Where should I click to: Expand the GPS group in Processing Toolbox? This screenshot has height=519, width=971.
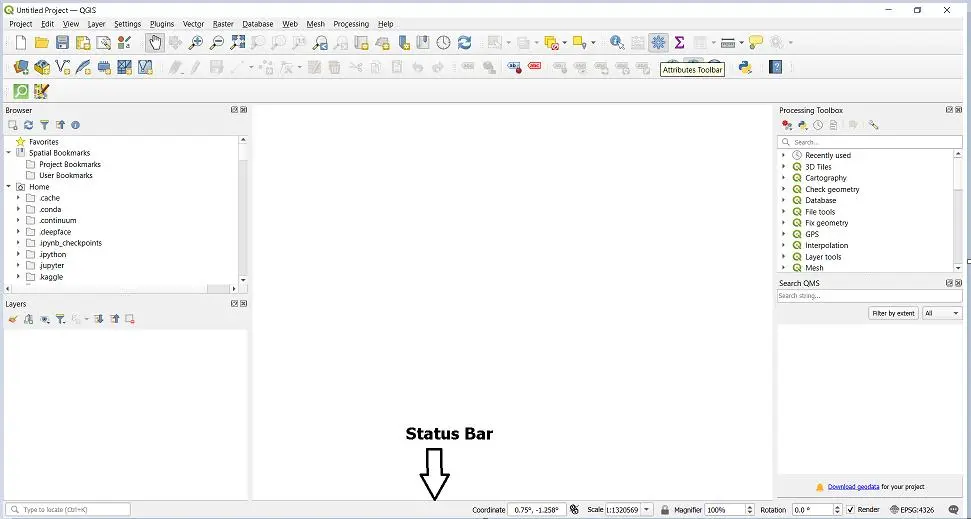pyautogui.click(x=784, y=234)
